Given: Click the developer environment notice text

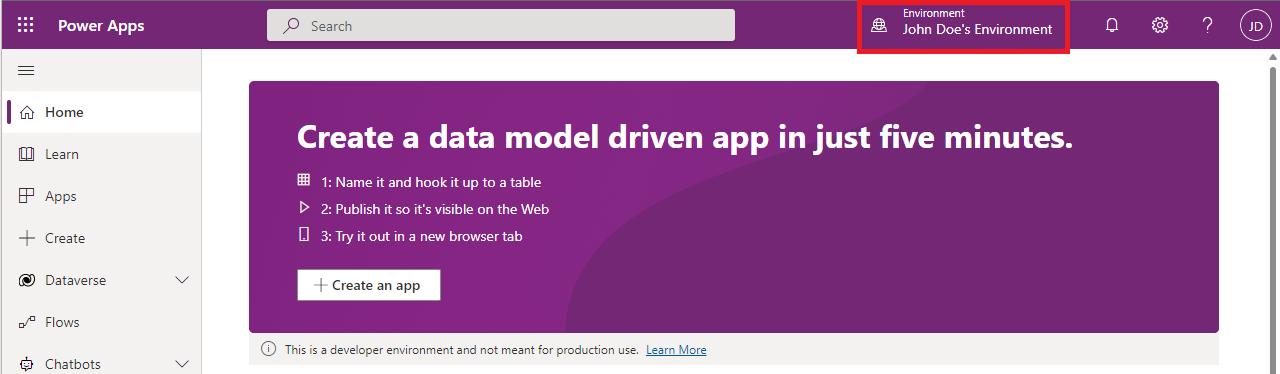Looking at the screenshot, I should point(461,350).
